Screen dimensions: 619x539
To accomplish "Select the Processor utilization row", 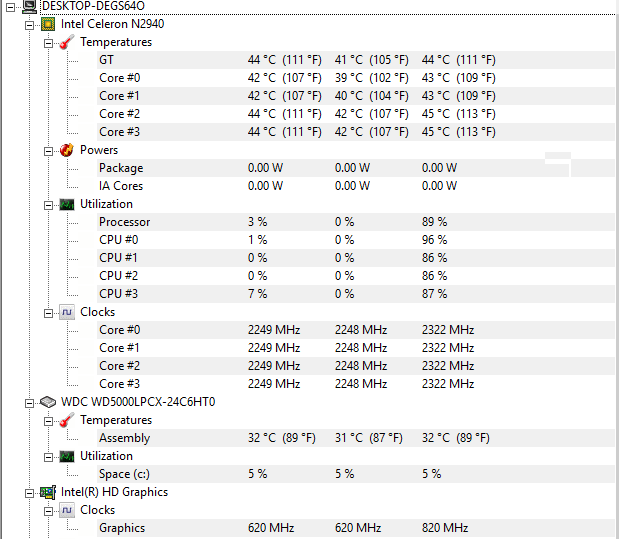I will (125, 222).
